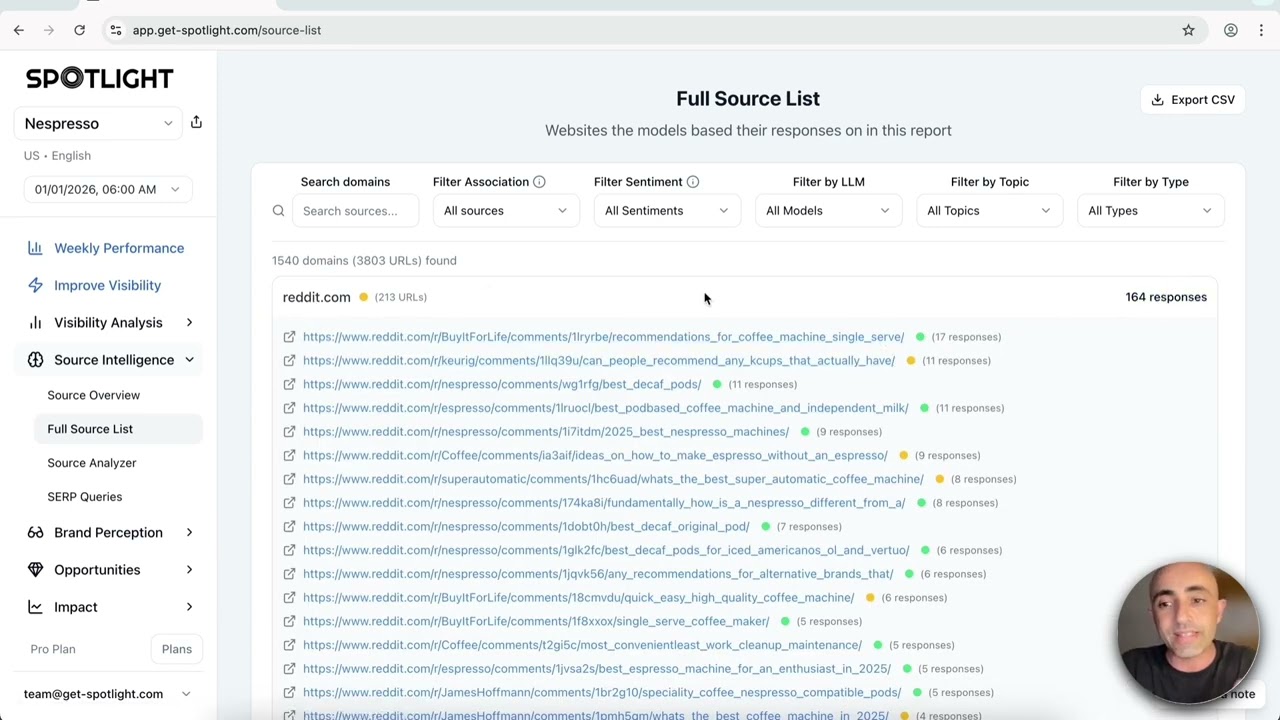The width and height of the screenshot is (1280, 720).
Task: Open the whats_the_best_super_automatic_coffee_machine link
Action: [613, 479]
